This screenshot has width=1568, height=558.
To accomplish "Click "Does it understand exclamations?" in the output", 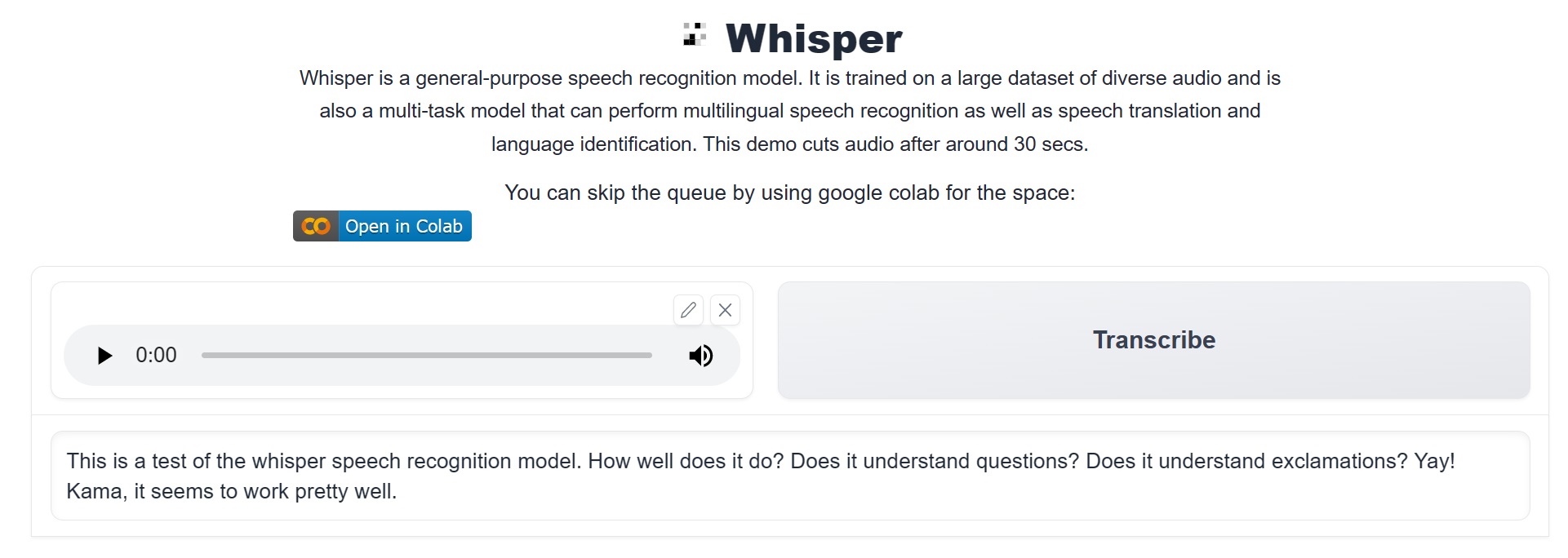I will click(x=1246, y=461).
